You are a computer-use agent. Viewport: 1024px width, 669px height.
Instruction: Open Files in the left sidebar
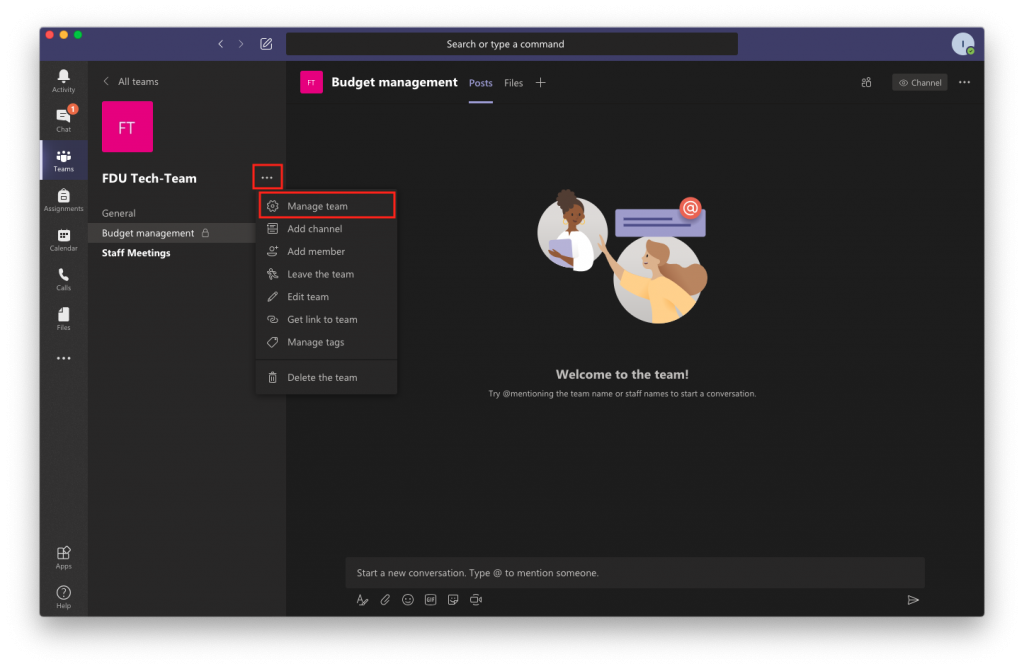(x=63, y=319)
